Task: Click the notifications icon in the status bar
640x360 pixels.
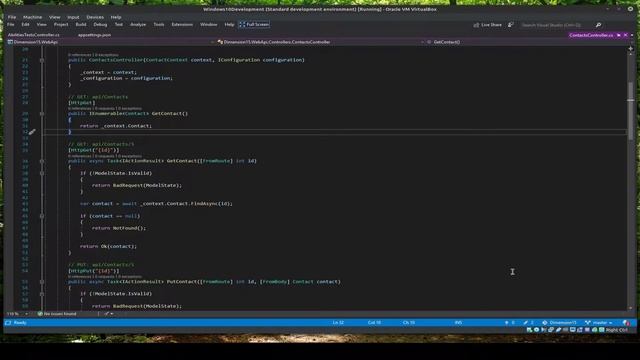Action: point(627,323)
